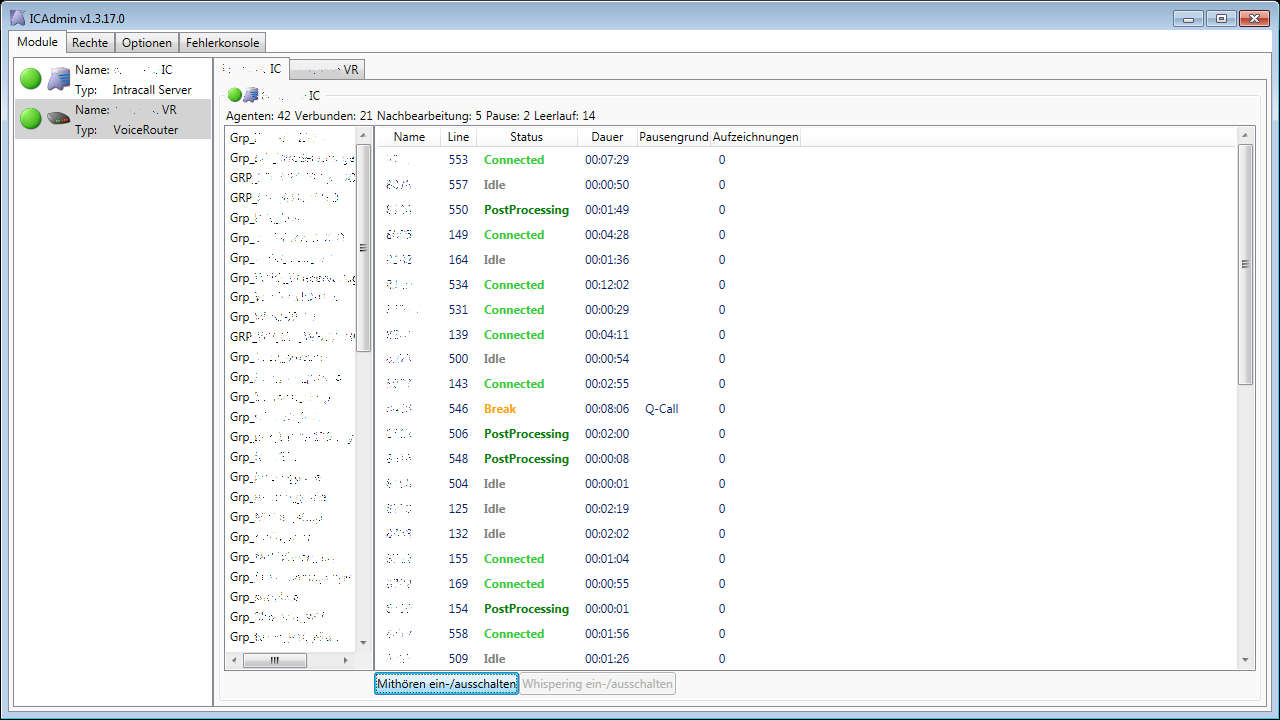This screenshot has height=720, width=1280.
Task: Select PostProcessing row on line 154
Action: [807, 609]
